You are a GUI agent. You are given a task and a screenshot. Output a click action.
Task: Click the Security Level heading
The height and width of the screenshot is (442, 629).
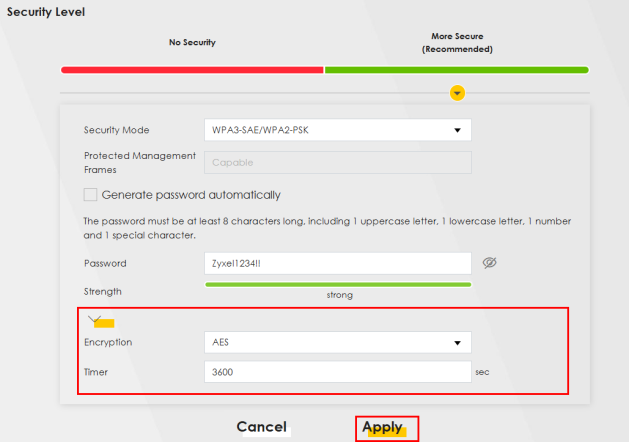click(x=46, y=12)
